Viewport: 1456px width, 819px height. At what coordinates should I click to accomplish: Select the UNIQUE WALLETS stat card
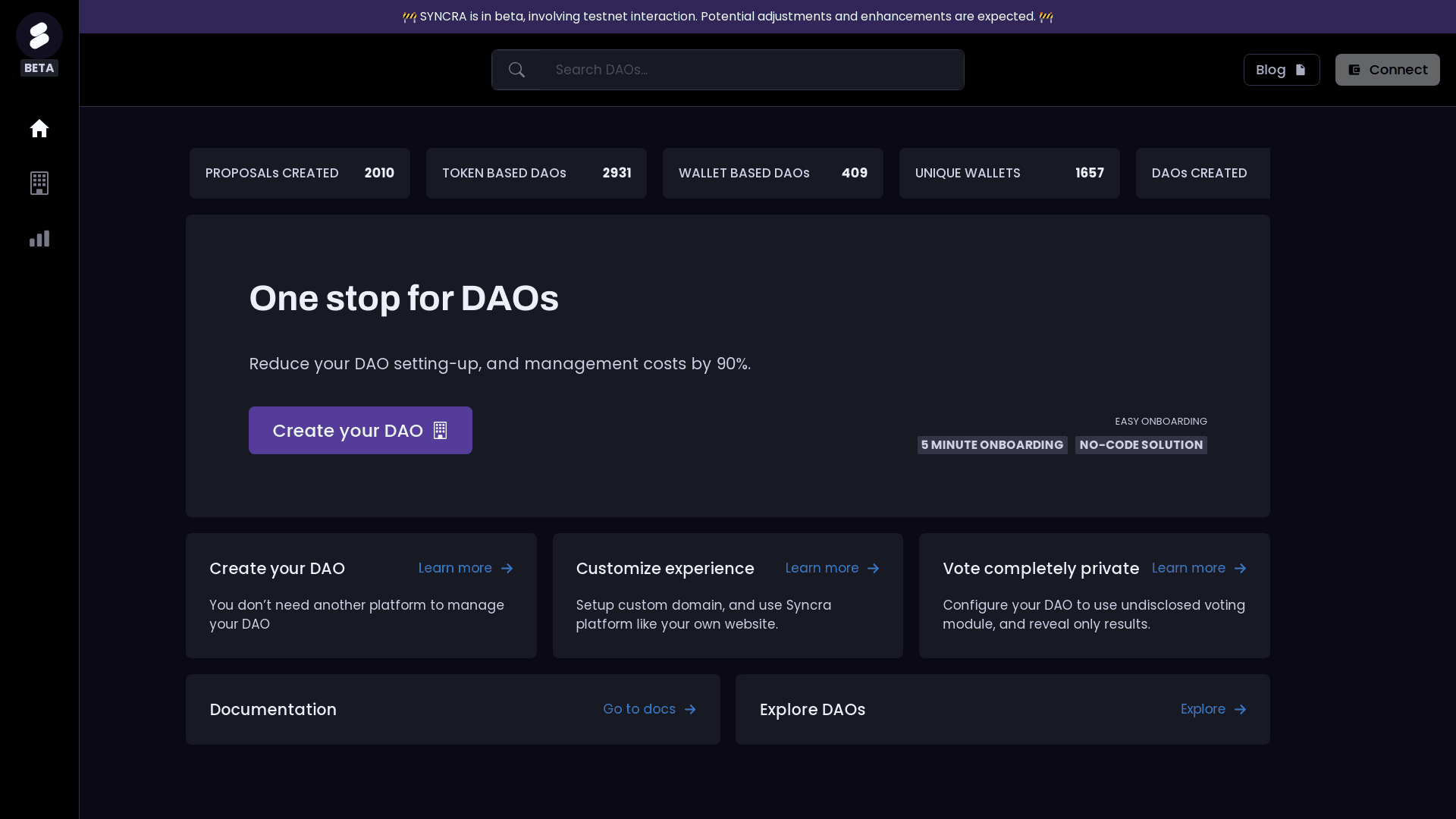point(1009,174)
